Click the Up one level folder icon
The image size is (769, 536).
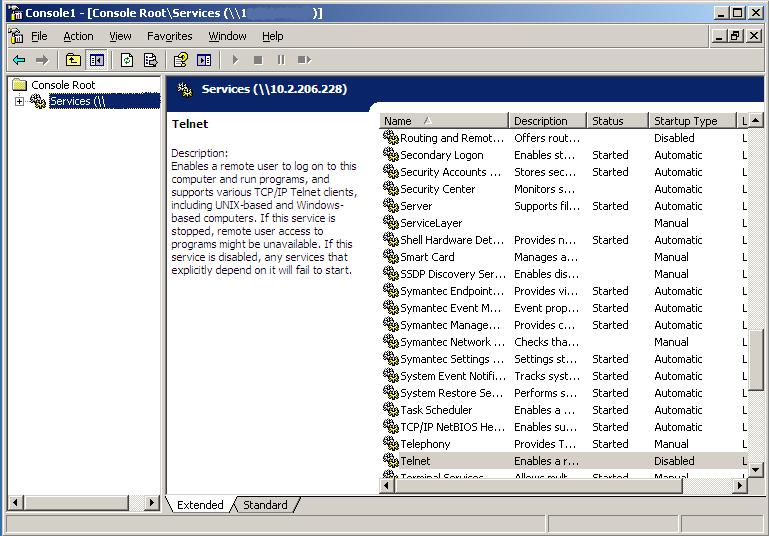(73, 60)
